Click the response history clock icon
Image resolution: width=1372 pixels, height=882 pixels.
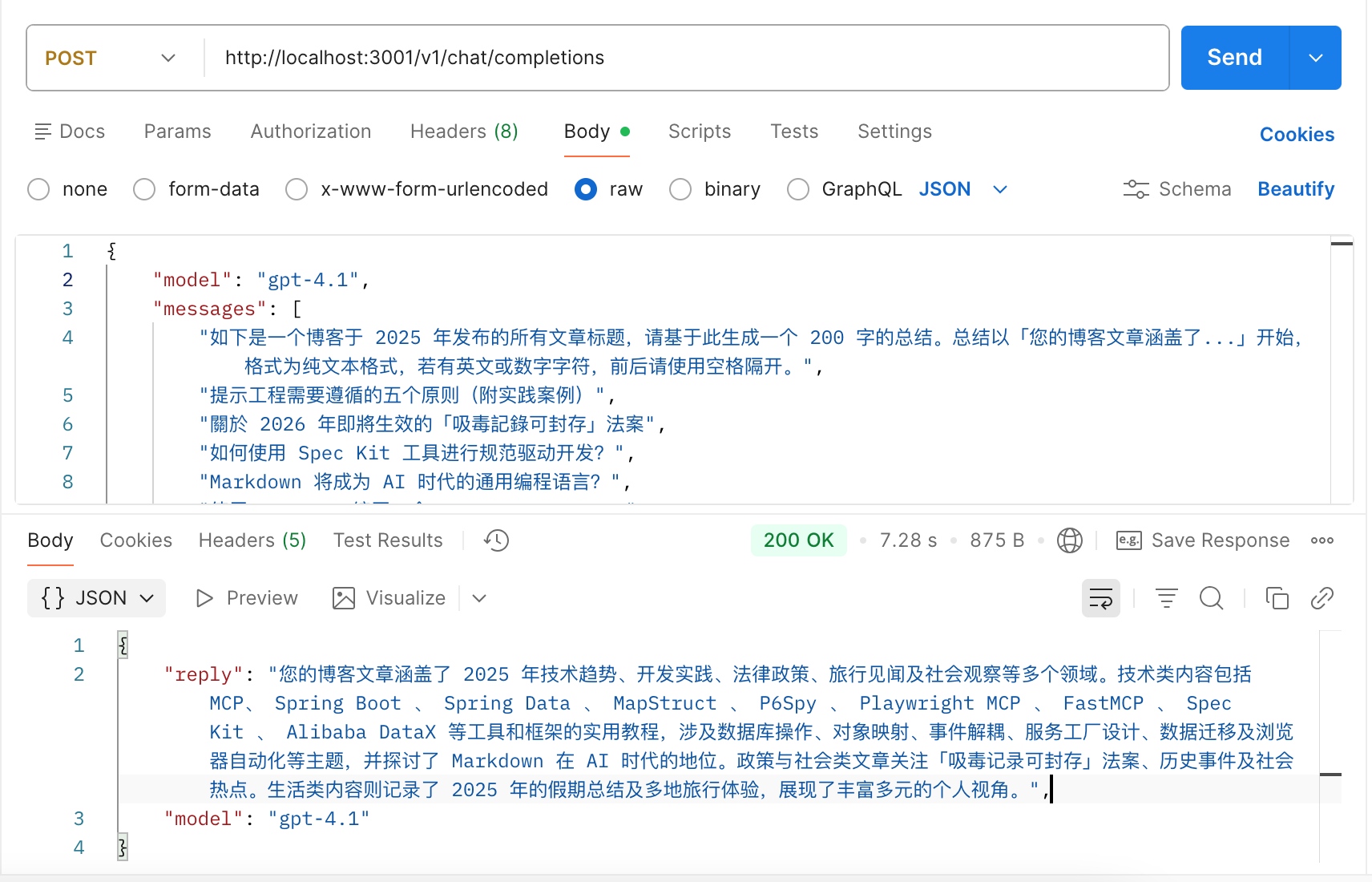[x=496, y=540]
